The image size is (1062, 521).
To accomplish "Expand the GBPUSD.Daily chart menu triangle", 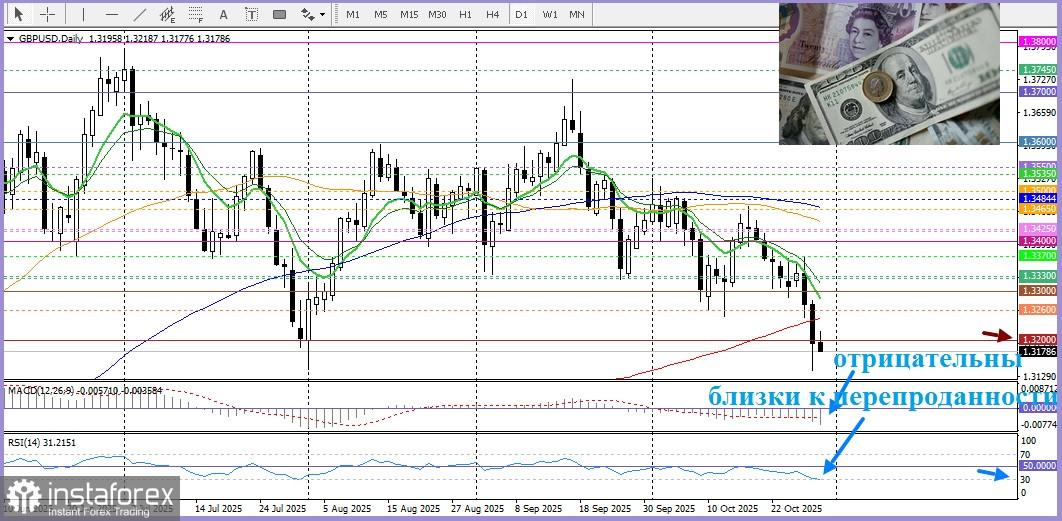I will pos(9,39).
